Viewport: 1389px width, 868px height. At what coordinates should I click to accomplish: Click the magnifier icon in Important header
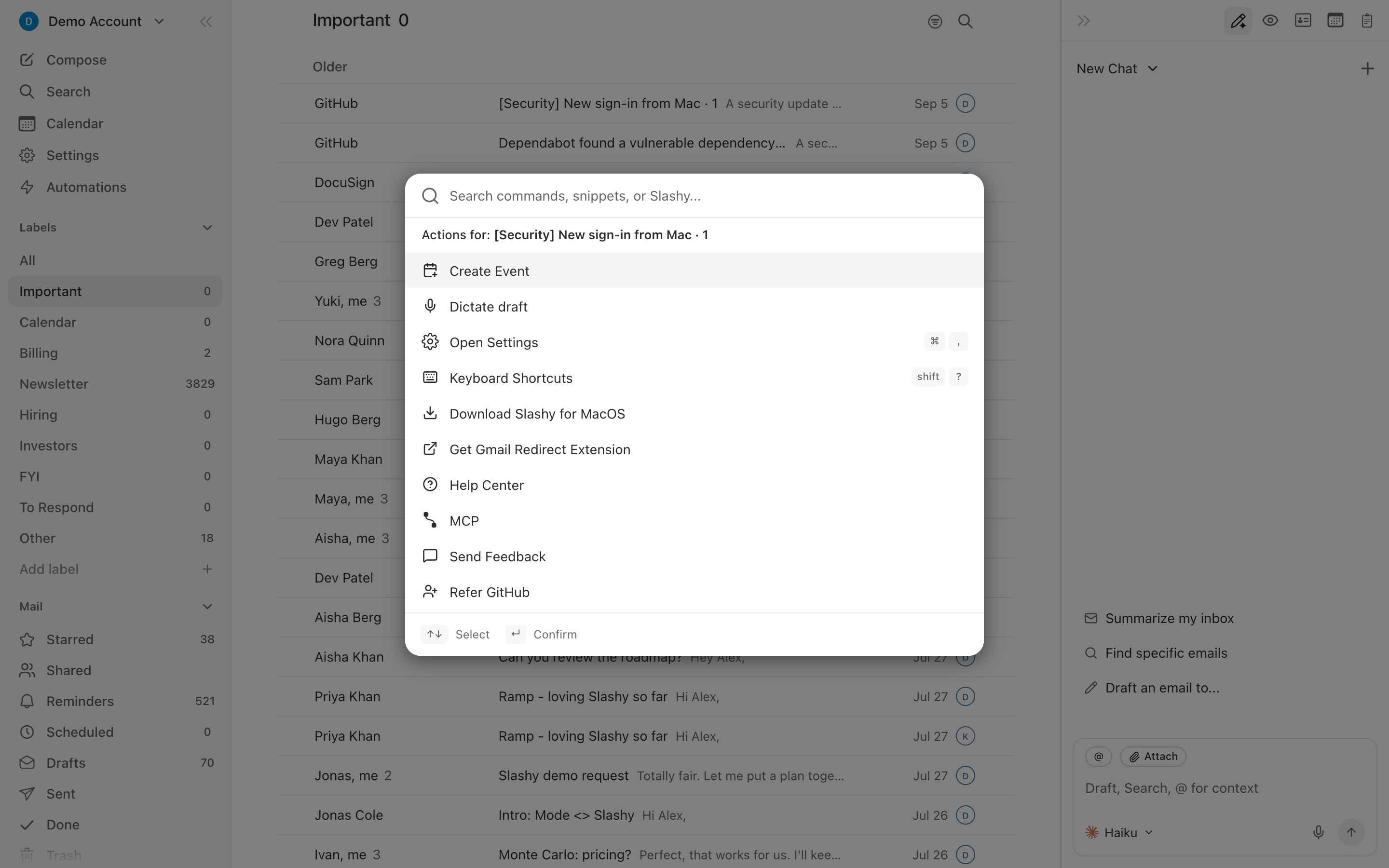pos(966,21)
